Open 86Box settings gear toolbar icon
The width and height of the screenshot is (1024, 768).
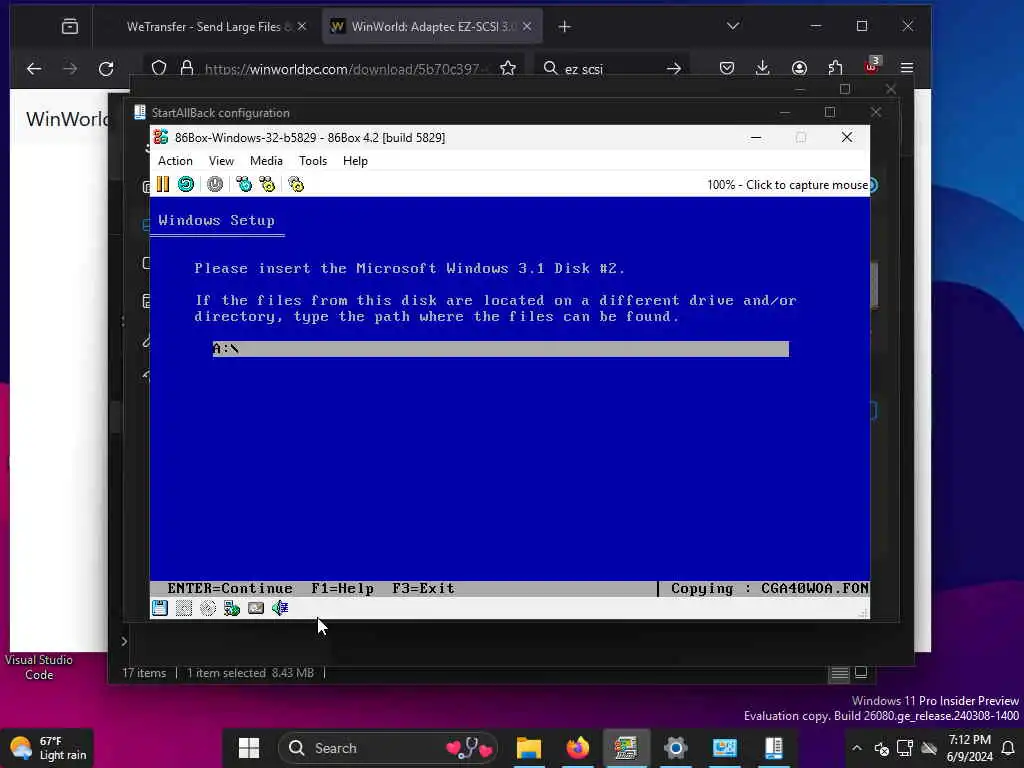(x=296, y=184)
